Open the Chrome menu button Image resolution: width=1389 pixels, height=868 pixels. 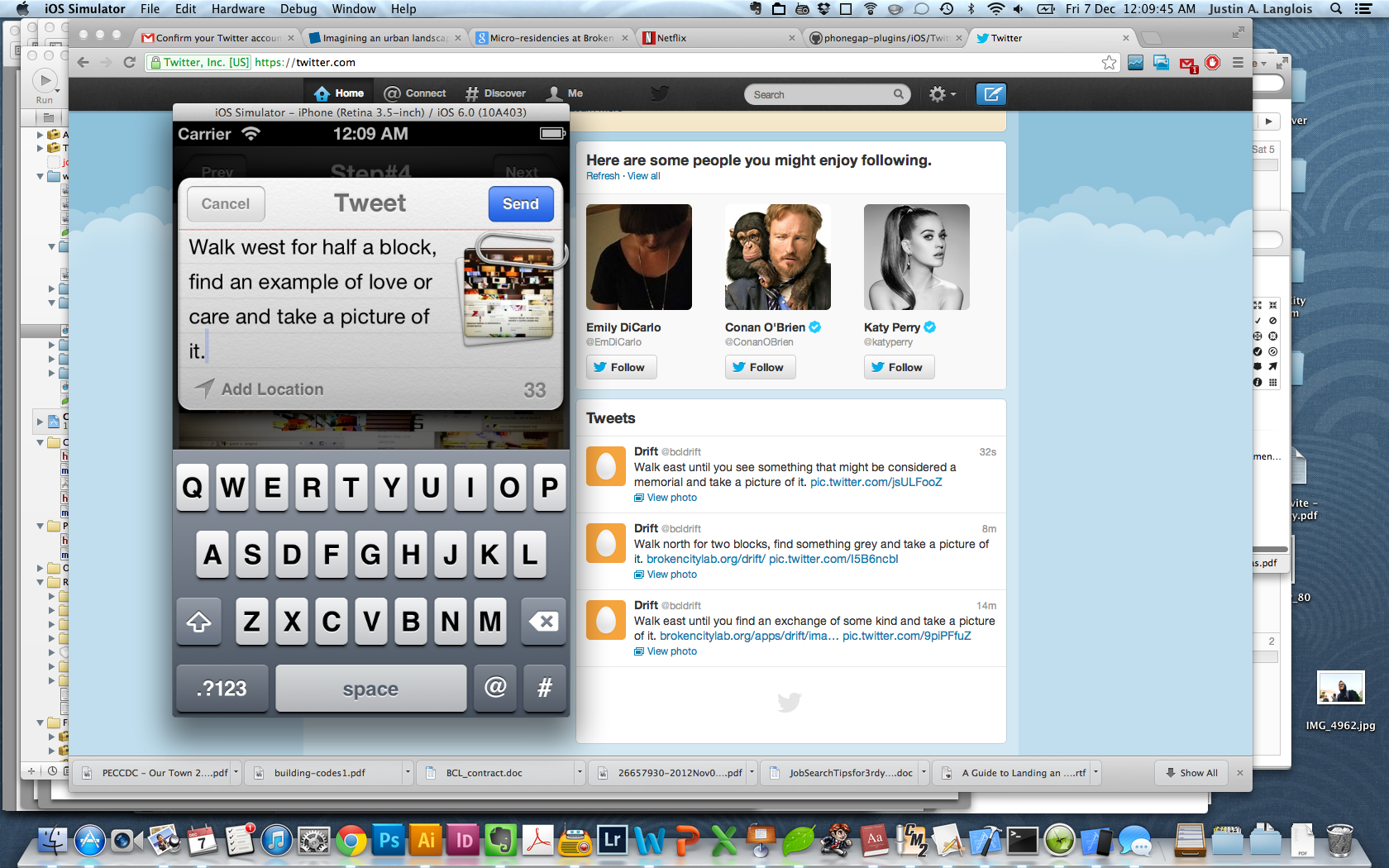point(1238,63)
